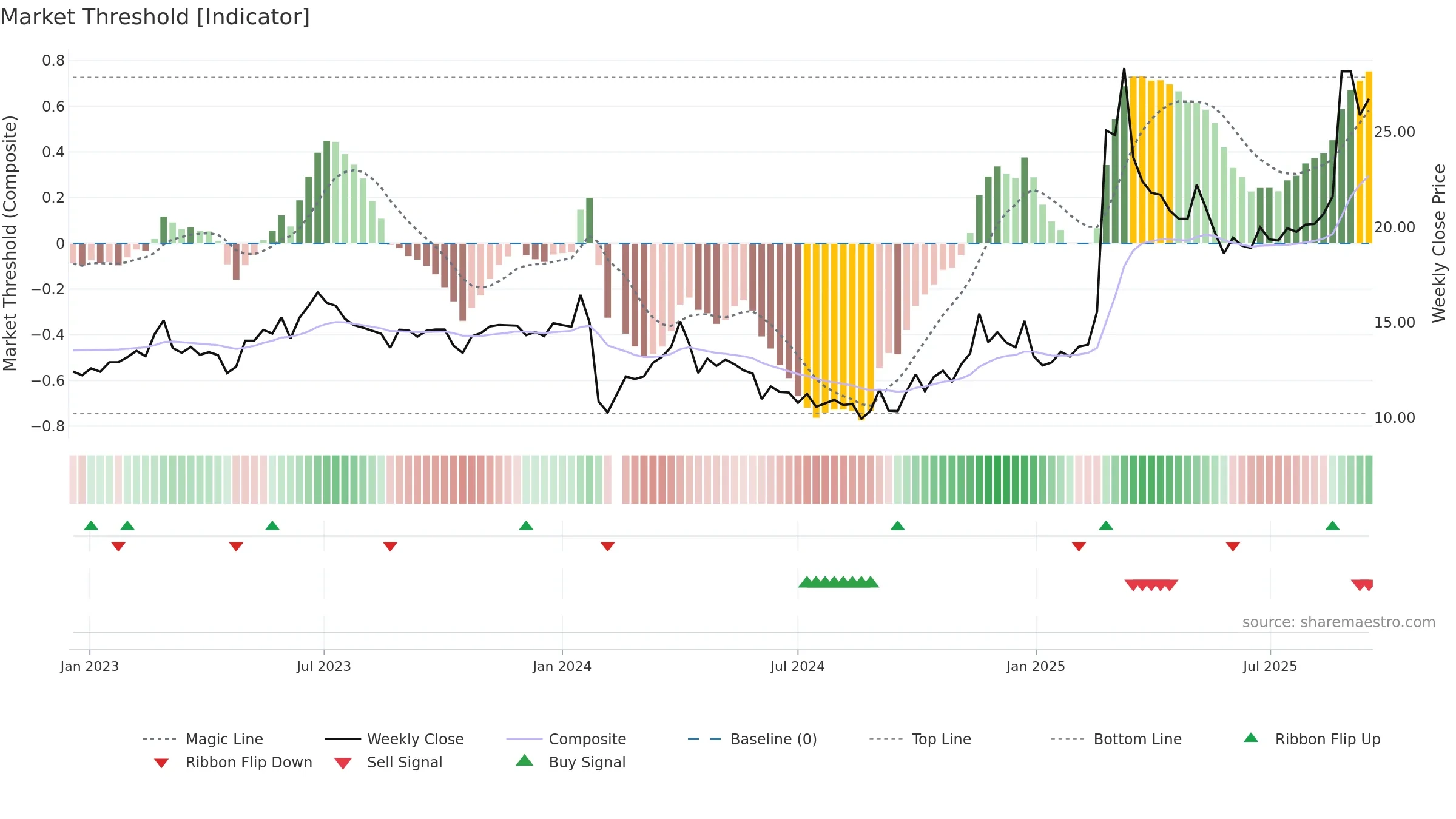Toggle the Bottom Line legend entry
Screen dimensions: 1456x819
coord(1116,739)
